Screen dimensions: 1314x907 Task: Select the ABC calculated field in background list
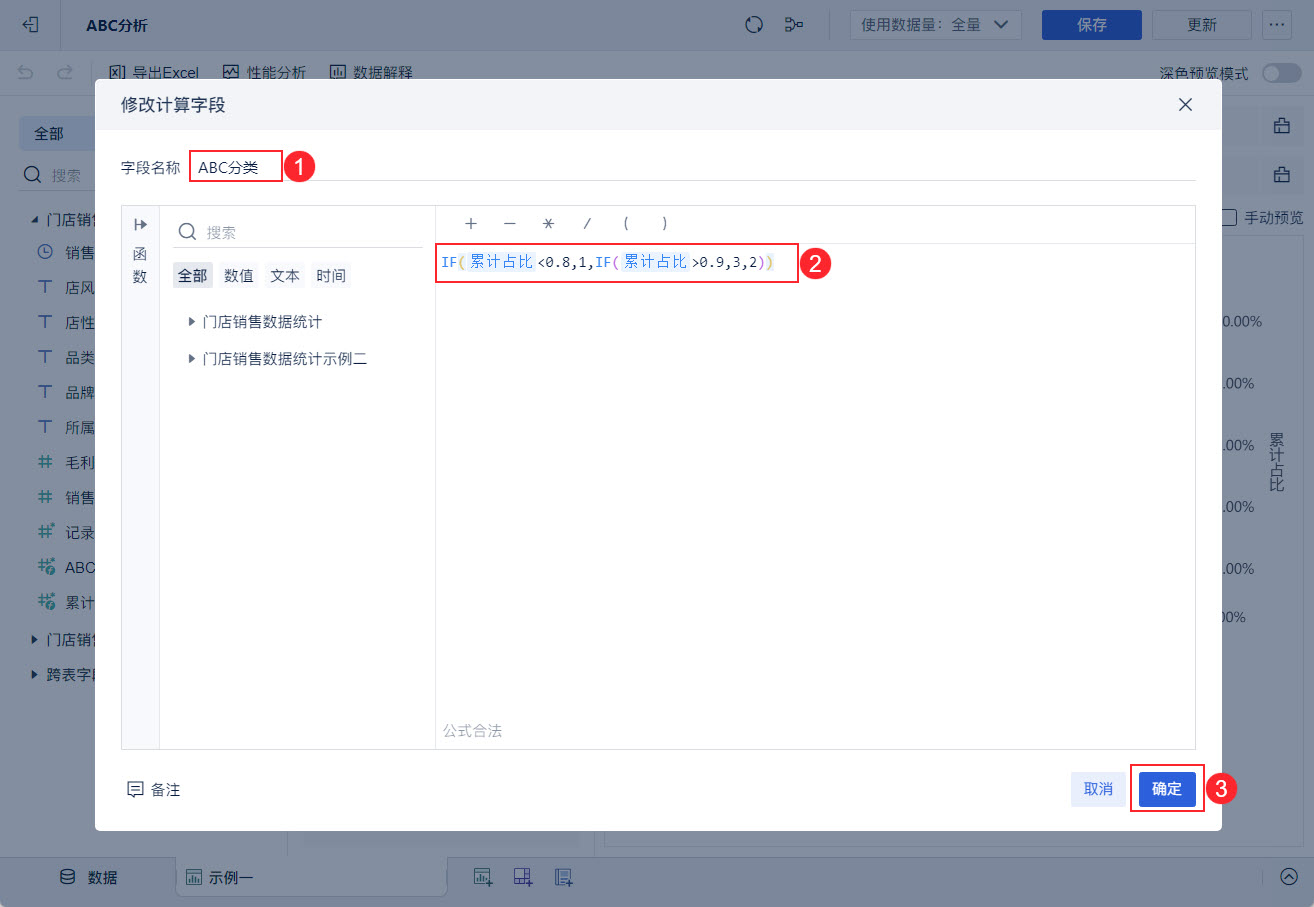(x=65, y=567)
